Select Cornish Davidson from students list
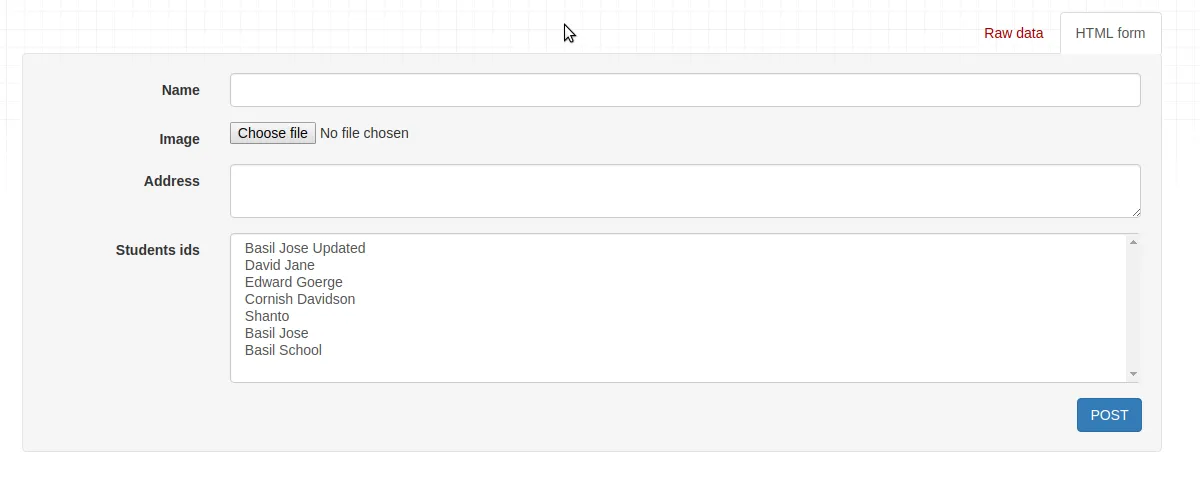The image size is (1200, 481). 300,299
